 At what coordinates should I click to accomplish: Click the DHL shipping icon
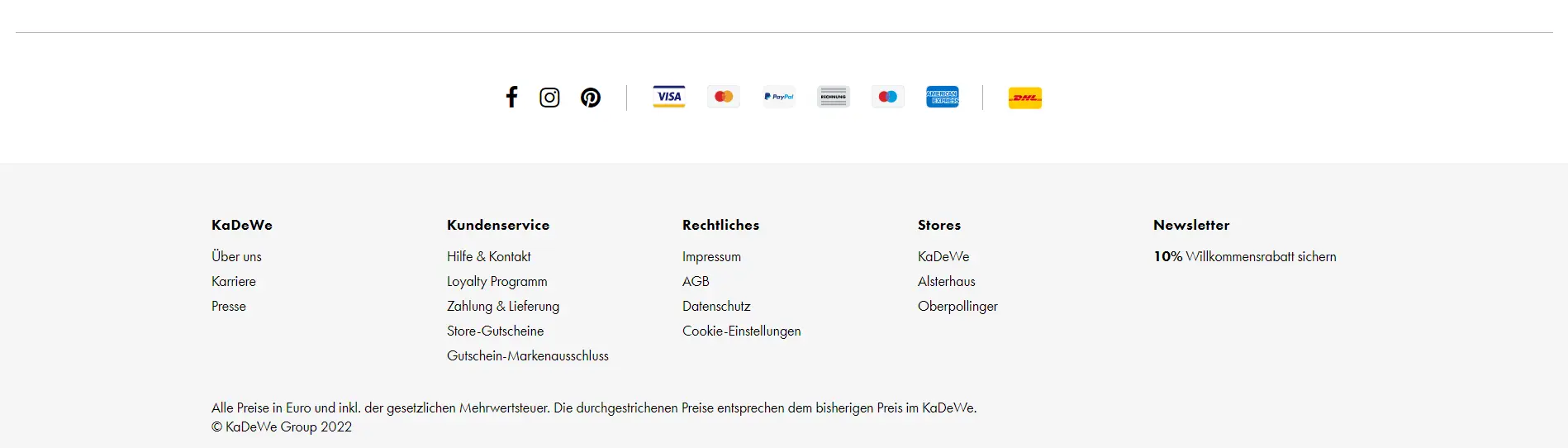[x=1024, y=98]
